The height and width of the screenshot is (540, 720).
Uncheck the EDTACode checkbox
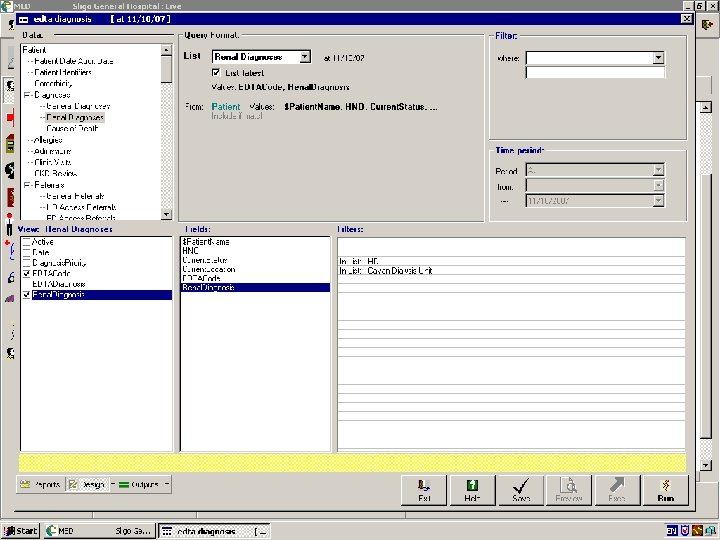click(27, 274)
